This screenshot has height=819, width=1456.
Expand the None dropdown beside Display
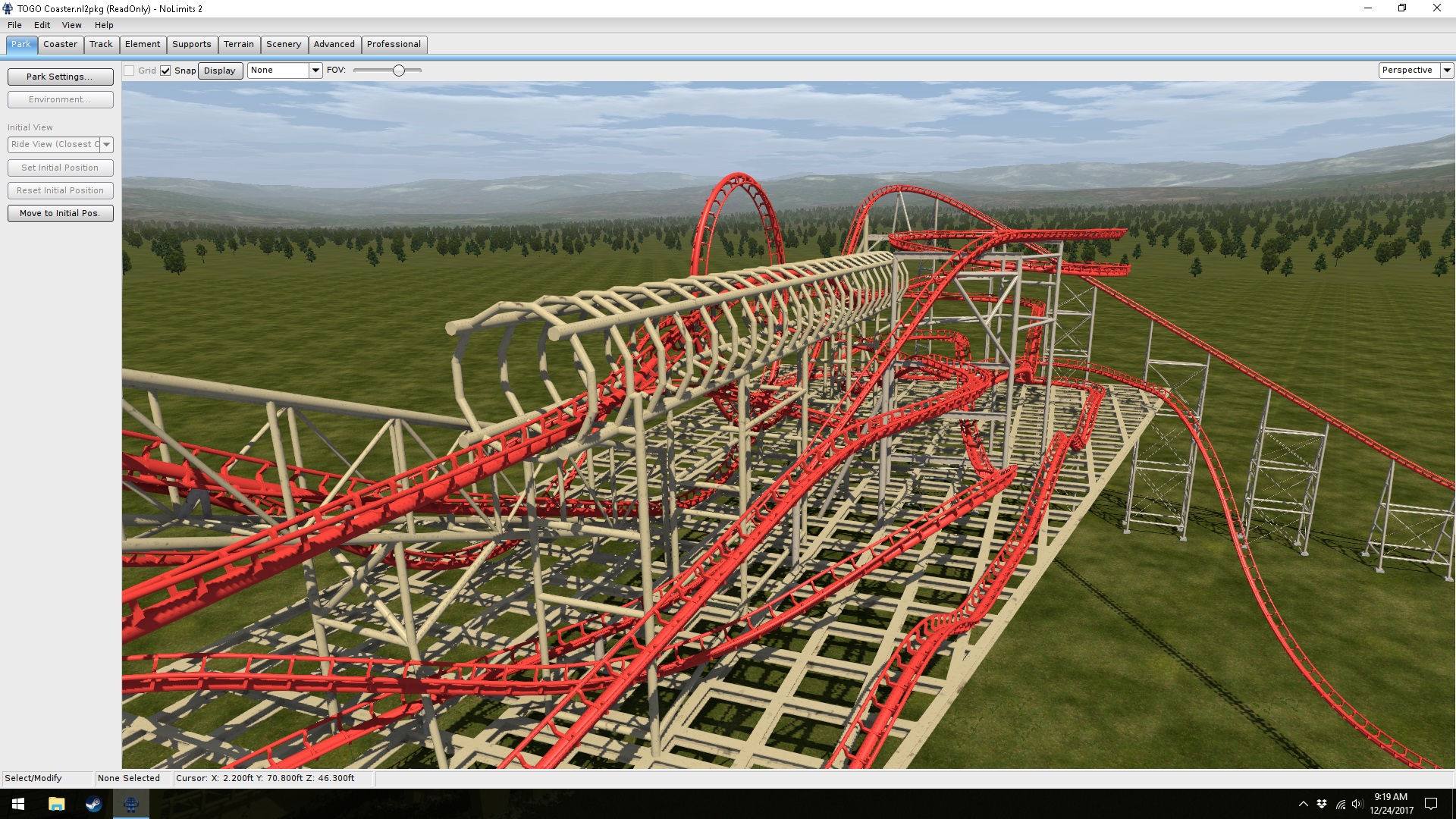[315, 71]
